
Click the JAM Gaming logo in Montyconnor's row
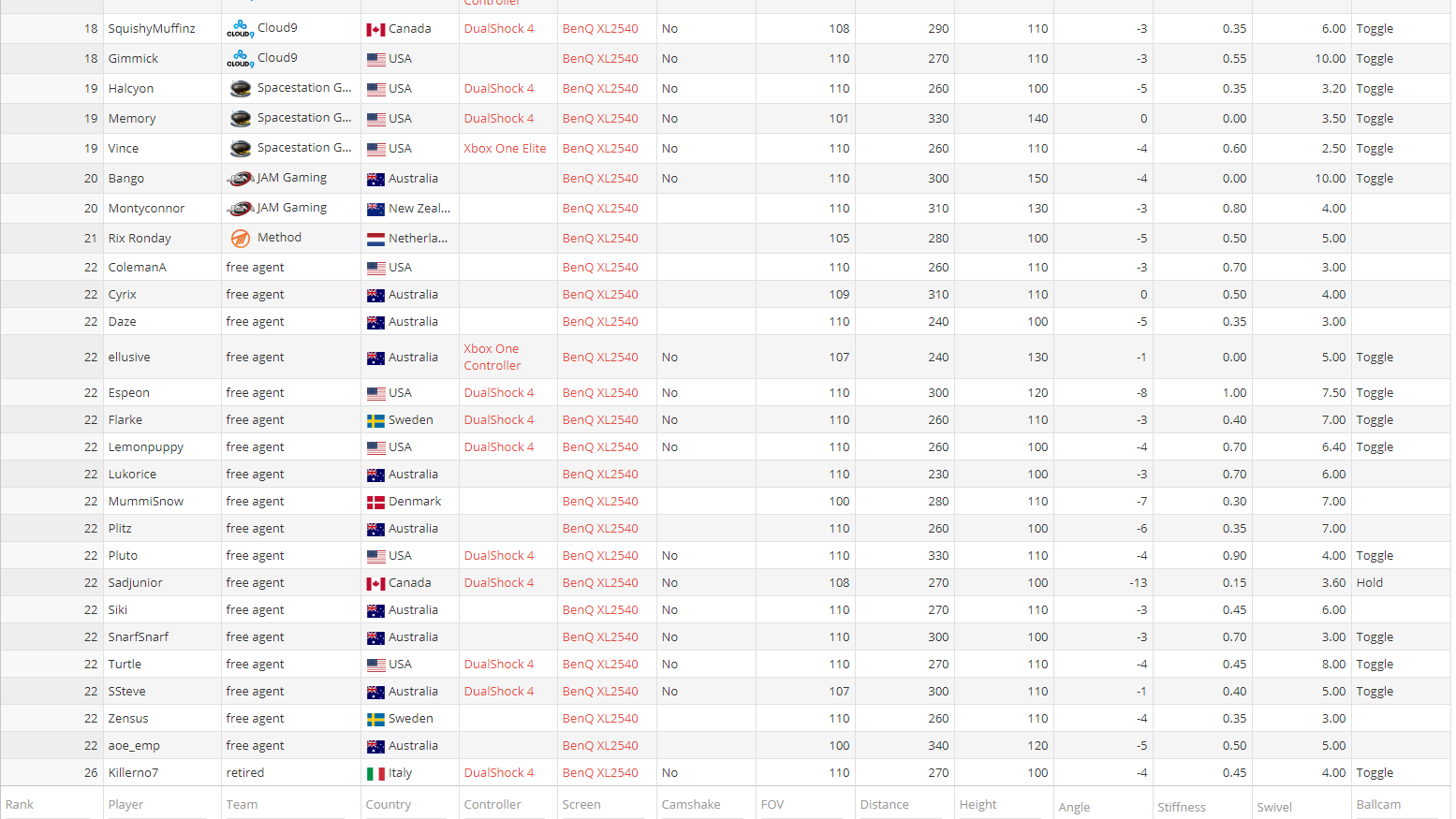click(x=241, y=209)
